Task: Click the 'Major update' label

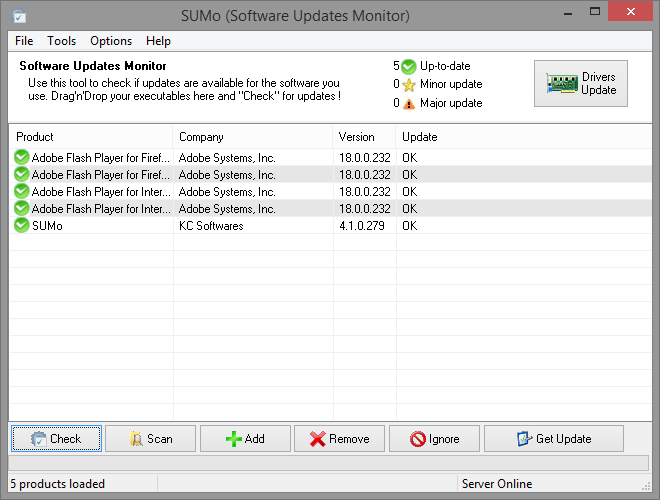Action: (451, 103)
